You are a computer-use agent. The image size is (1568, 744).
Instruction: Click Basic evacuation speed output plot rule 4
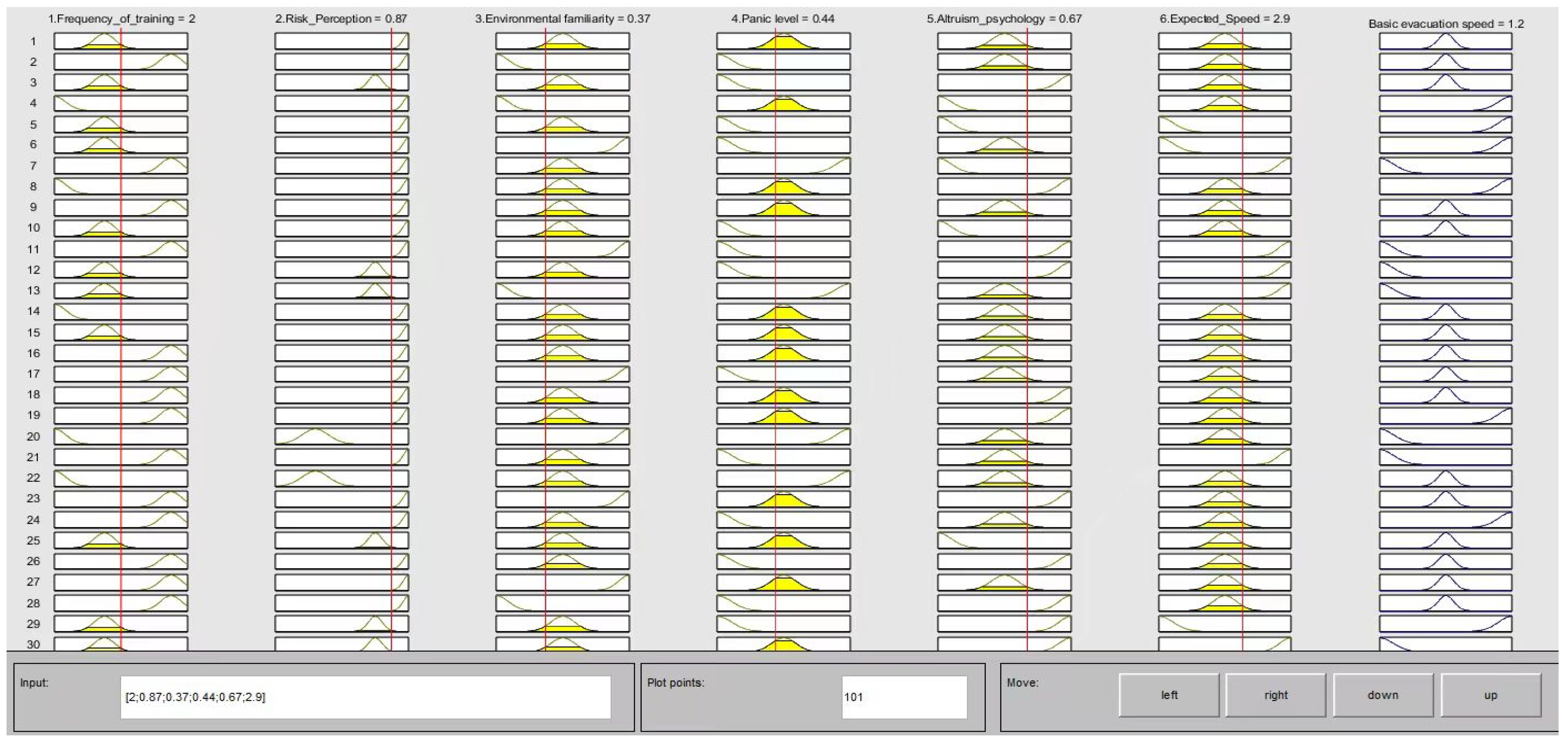1445,103
